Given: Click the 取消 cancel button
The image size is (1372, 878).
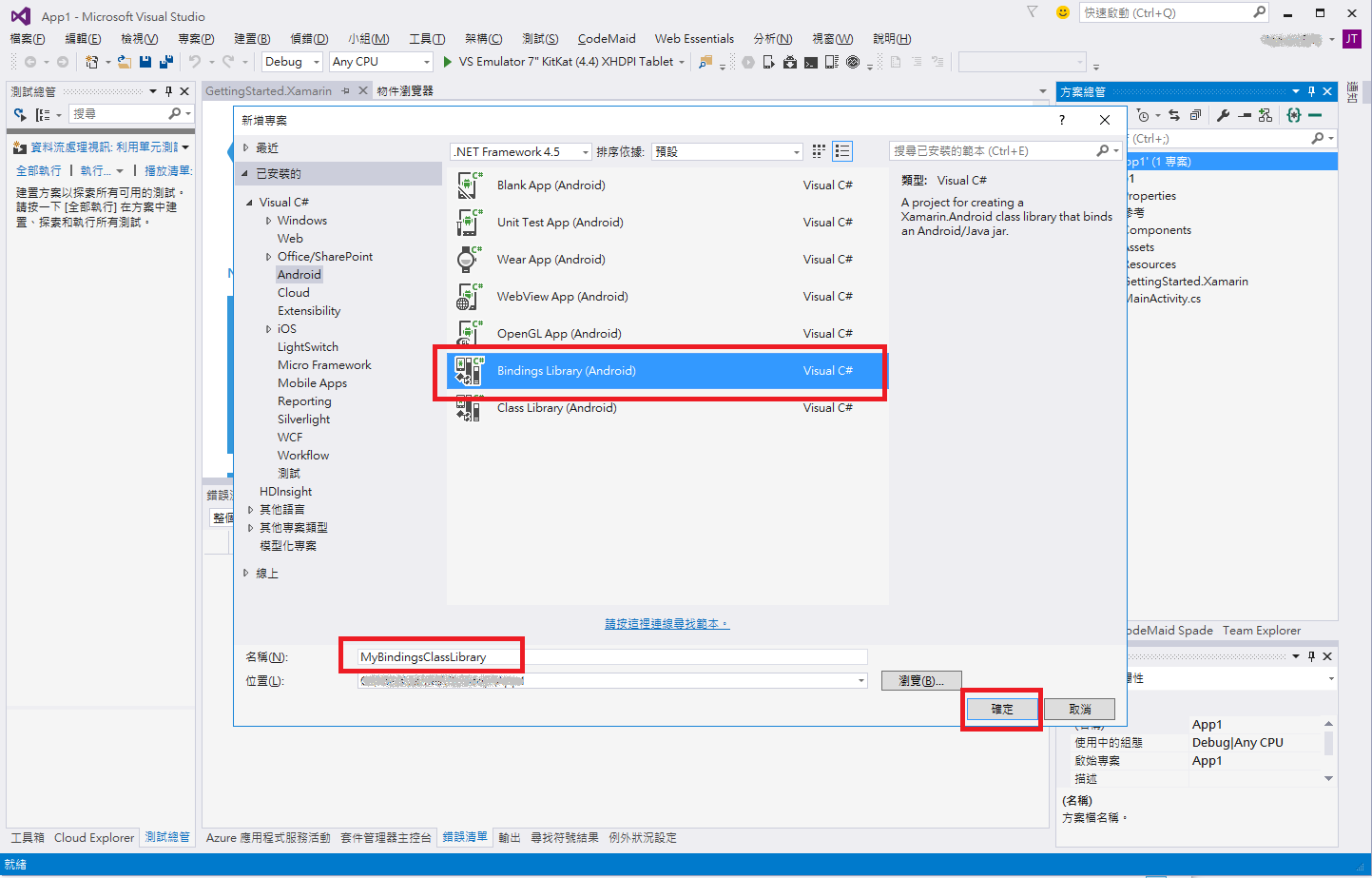Looking at the screenshot, I should (x=1079, y=710).
